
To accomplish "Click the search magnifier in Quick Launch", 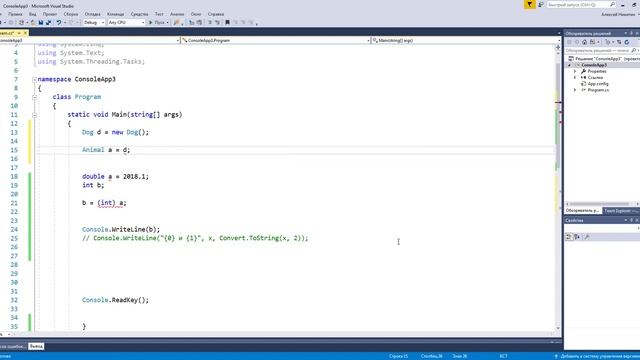I will click(x=612, y=4).
